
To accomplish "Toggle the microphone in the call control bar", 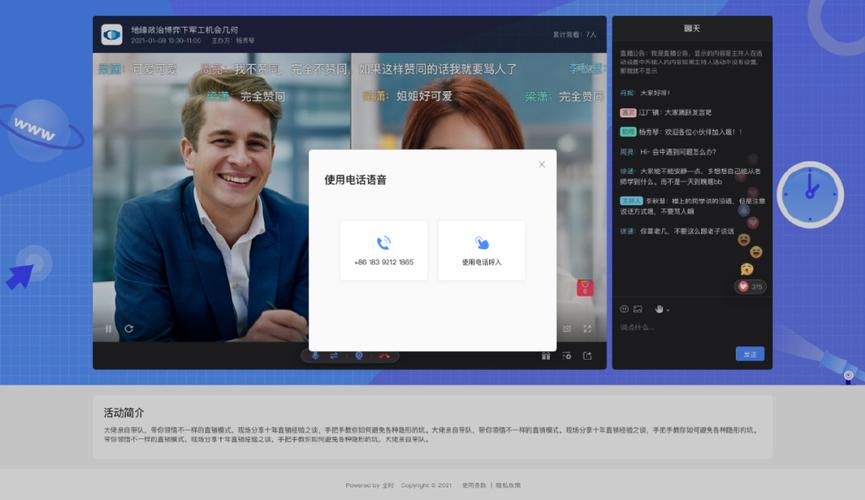I will 315,356.
